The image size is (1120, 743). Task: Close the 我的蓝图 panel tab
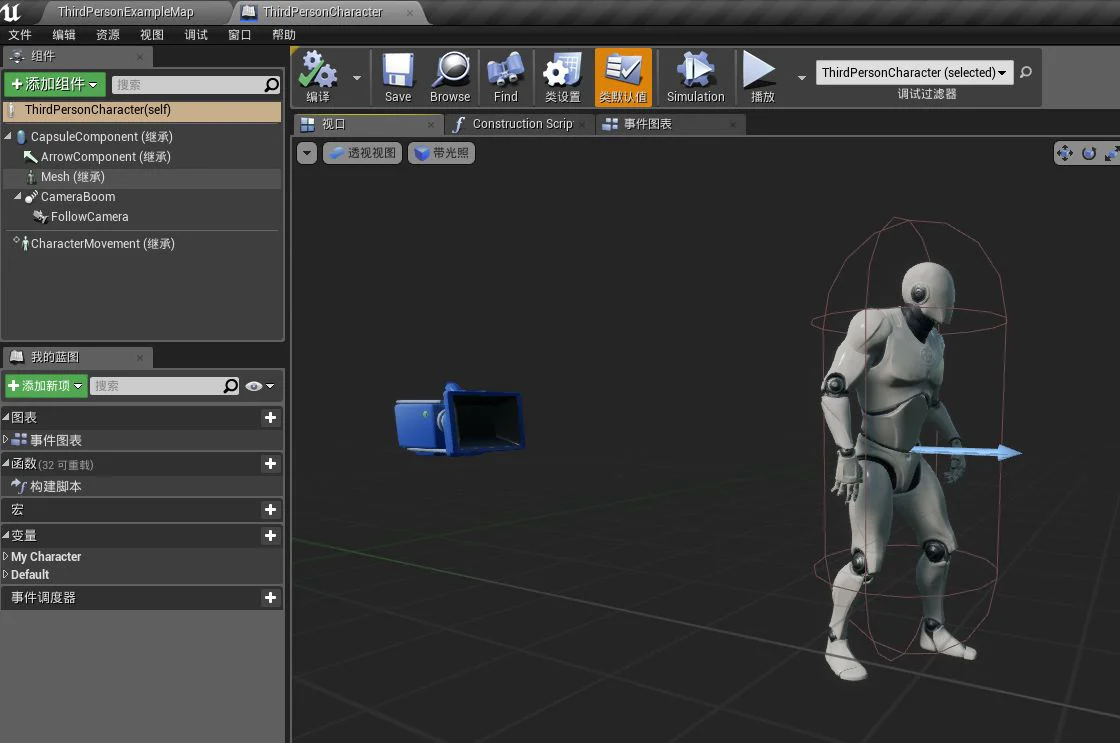coord(140,357)
